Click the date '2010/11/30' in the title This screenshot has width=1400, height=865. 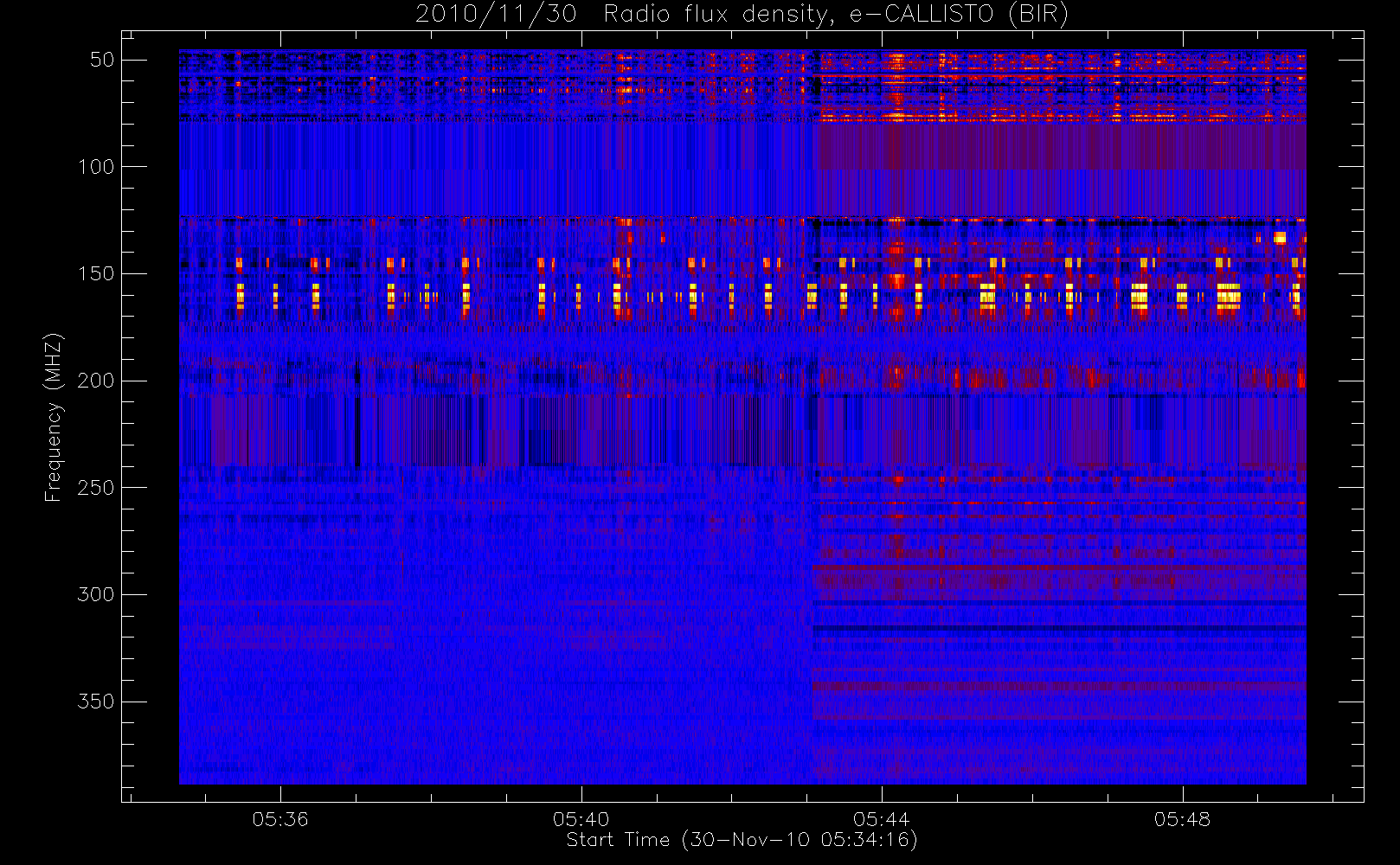(x=496, y=15)
